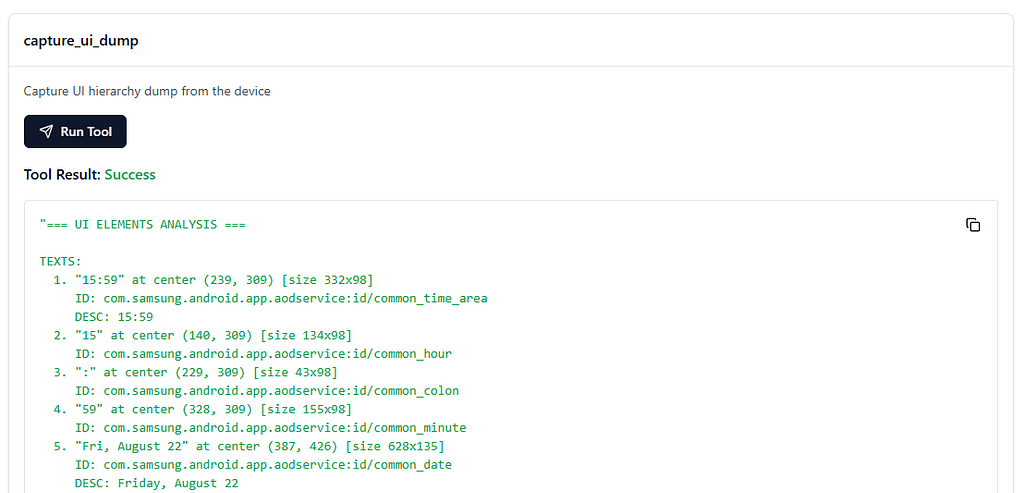
Task: Select the "Fri, August 22" entry line
Action: point(250,446)
